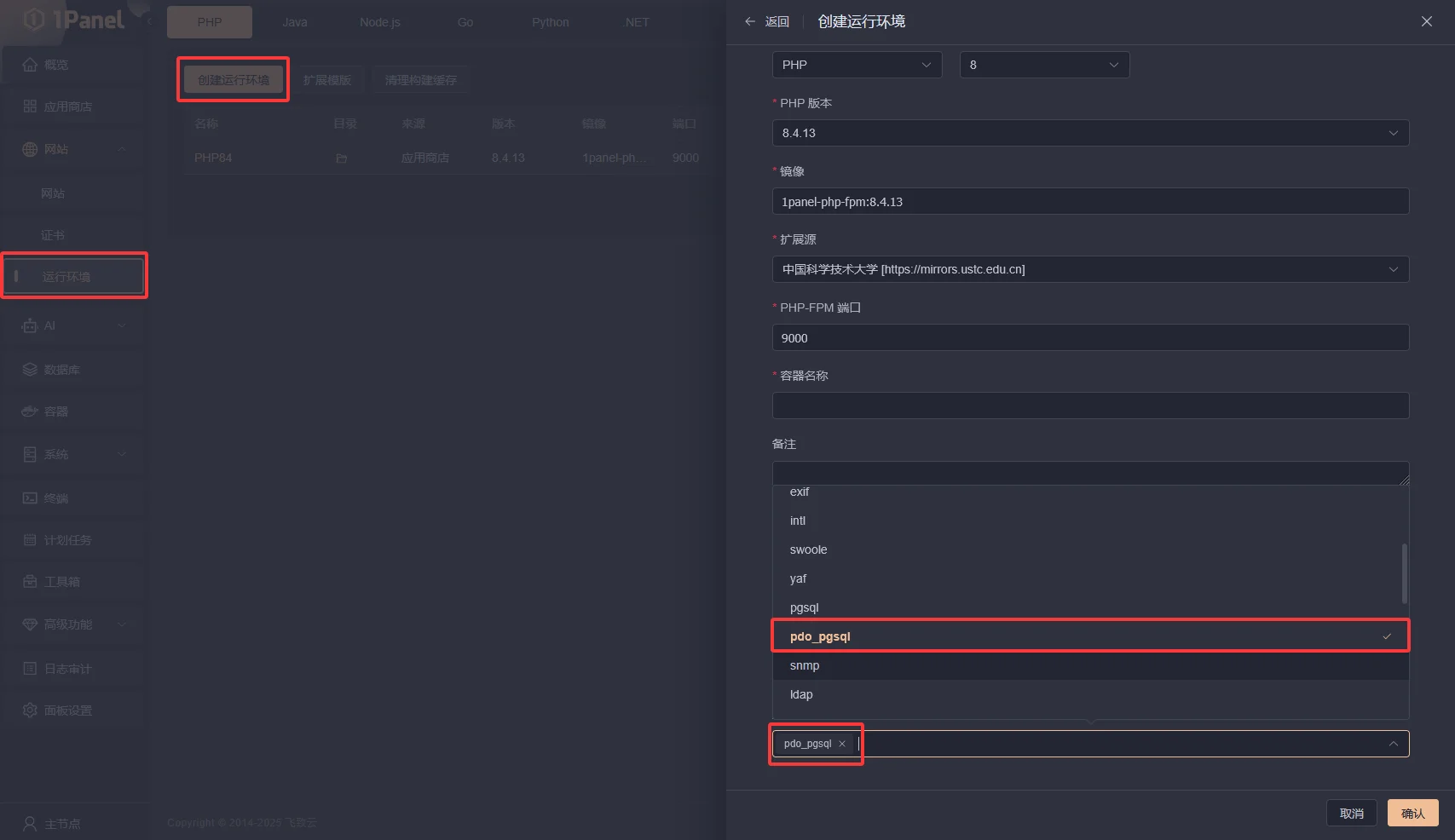1455x840 pixels.
Task: Open 应用商店 from the sidebar
Action: [x=67, y=106]
